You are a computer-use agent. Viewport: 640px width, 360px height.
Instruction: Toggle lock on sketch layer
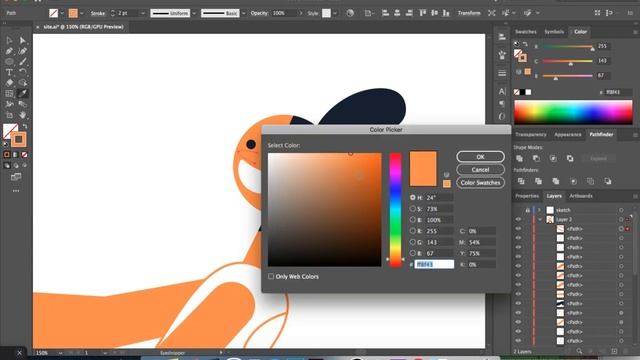528,210
